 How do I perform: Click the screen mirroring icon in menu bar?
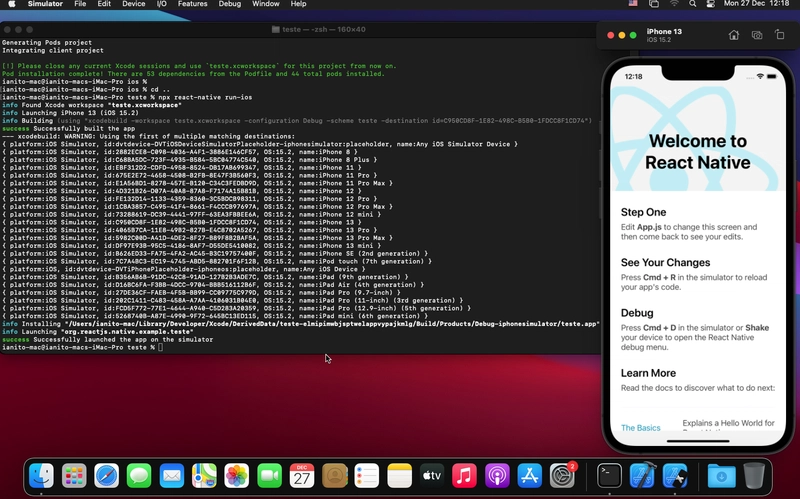(654, 4)
